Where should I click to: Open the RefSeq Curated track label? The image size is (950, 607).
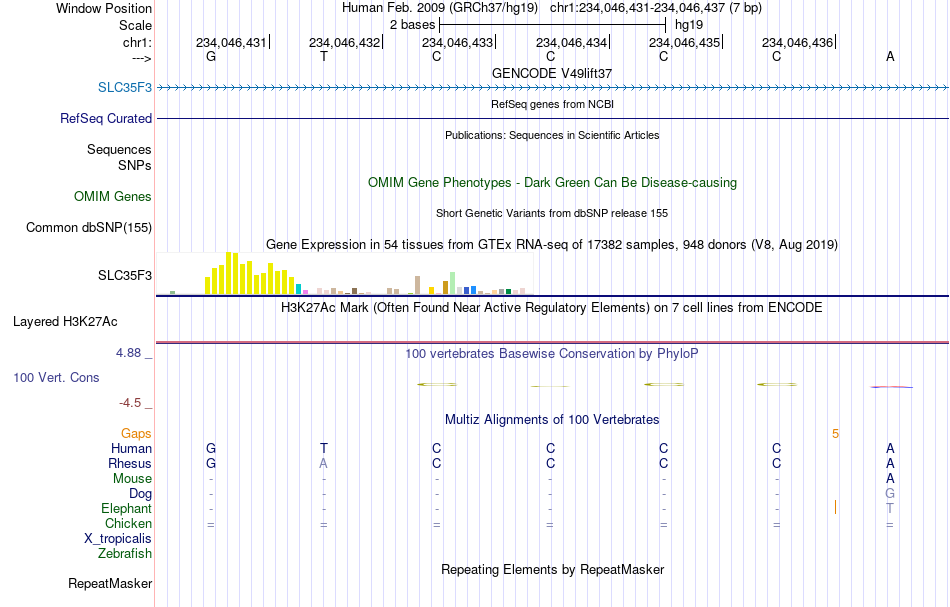pyautogui.click(x=106, y=118)
